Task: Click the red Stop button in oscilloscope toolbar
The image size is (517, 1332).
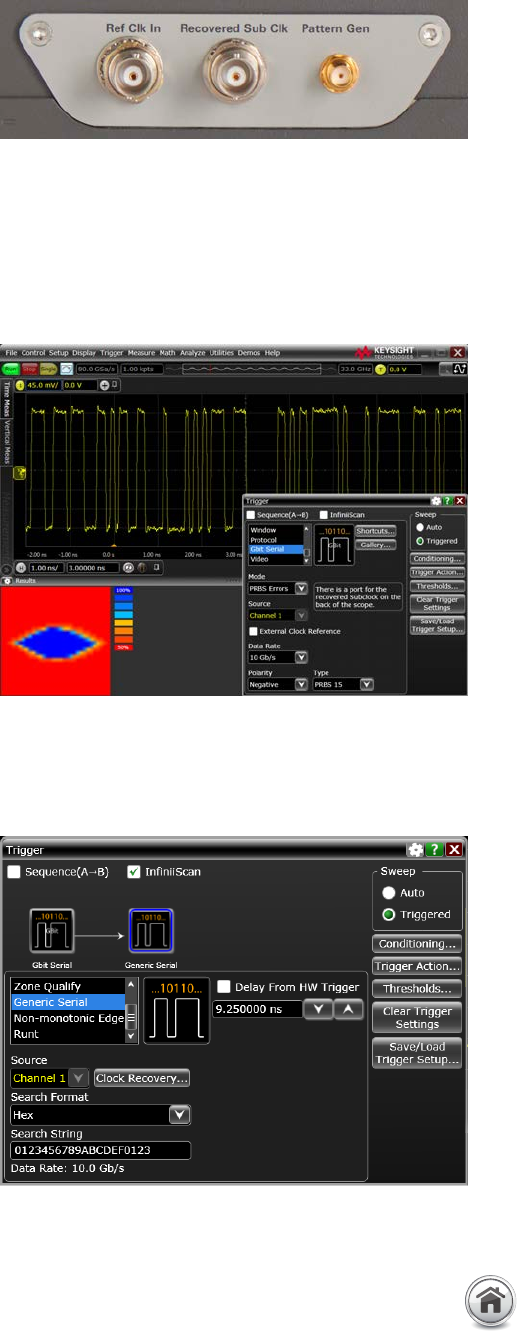Action: (x=29, y=369)
